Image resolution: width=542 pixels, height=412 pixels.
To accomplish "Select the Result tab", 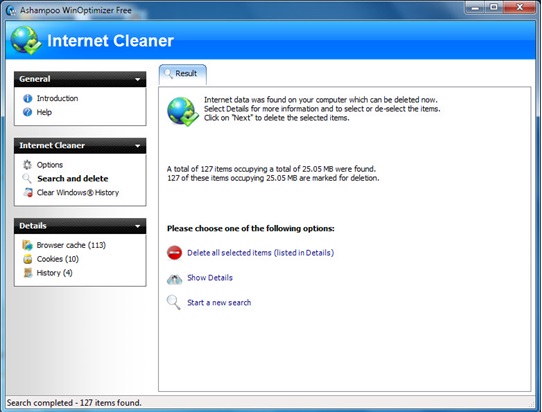I will coord(183,74).
